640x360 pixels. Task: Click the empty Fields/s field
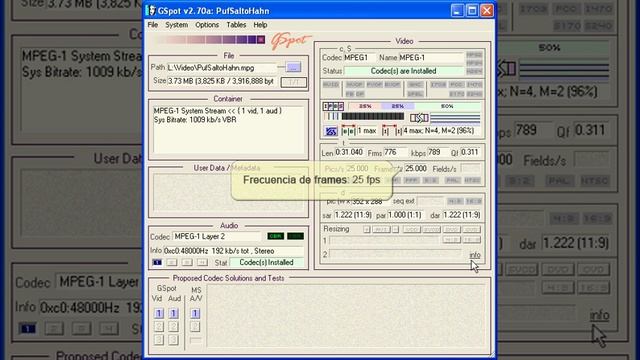[x=470, y=169]
